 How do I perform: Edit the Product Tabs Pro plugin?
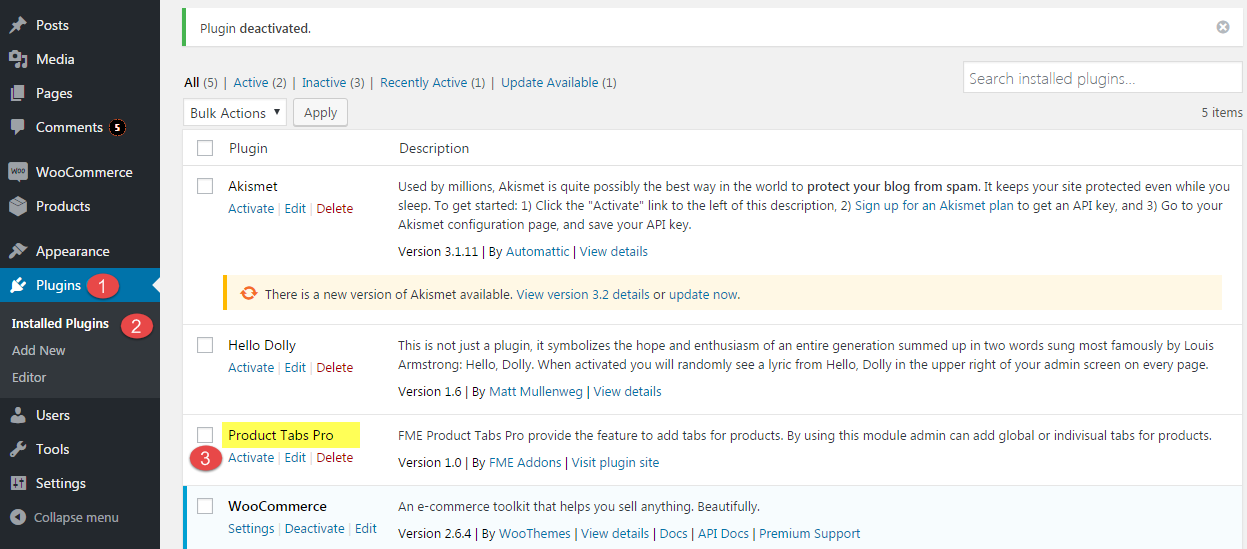[295, 457]
